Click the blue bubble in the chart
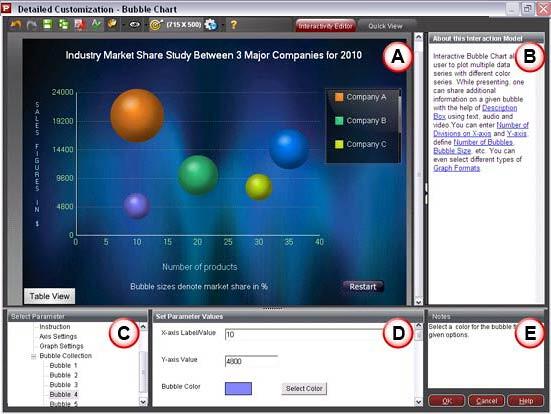The width and height of the screenshot is (551, 414). point(289,149)
